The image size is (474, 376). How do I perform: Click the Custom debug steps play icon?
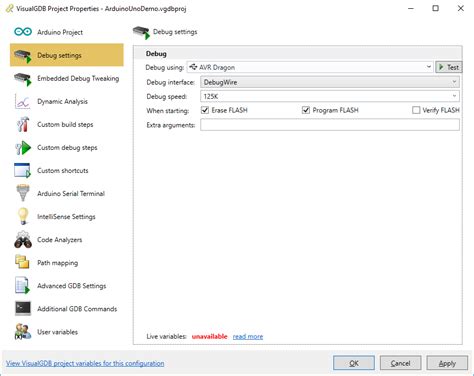(23, 148)
